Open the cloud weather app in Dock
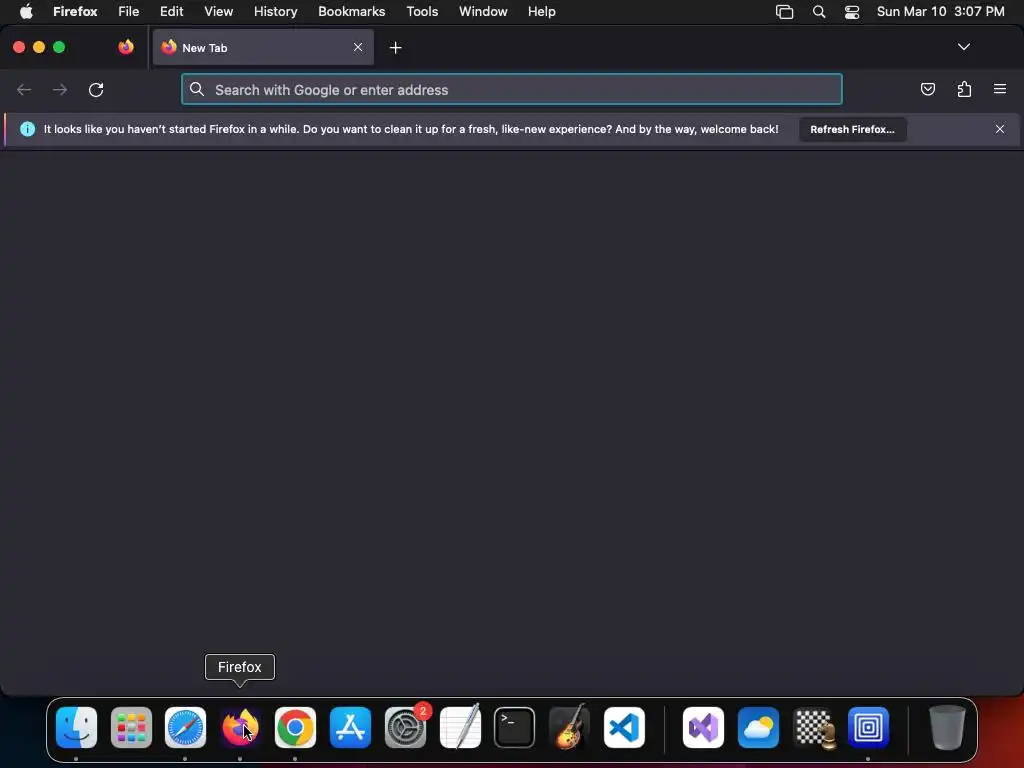1024x768 pixels. 758,727
